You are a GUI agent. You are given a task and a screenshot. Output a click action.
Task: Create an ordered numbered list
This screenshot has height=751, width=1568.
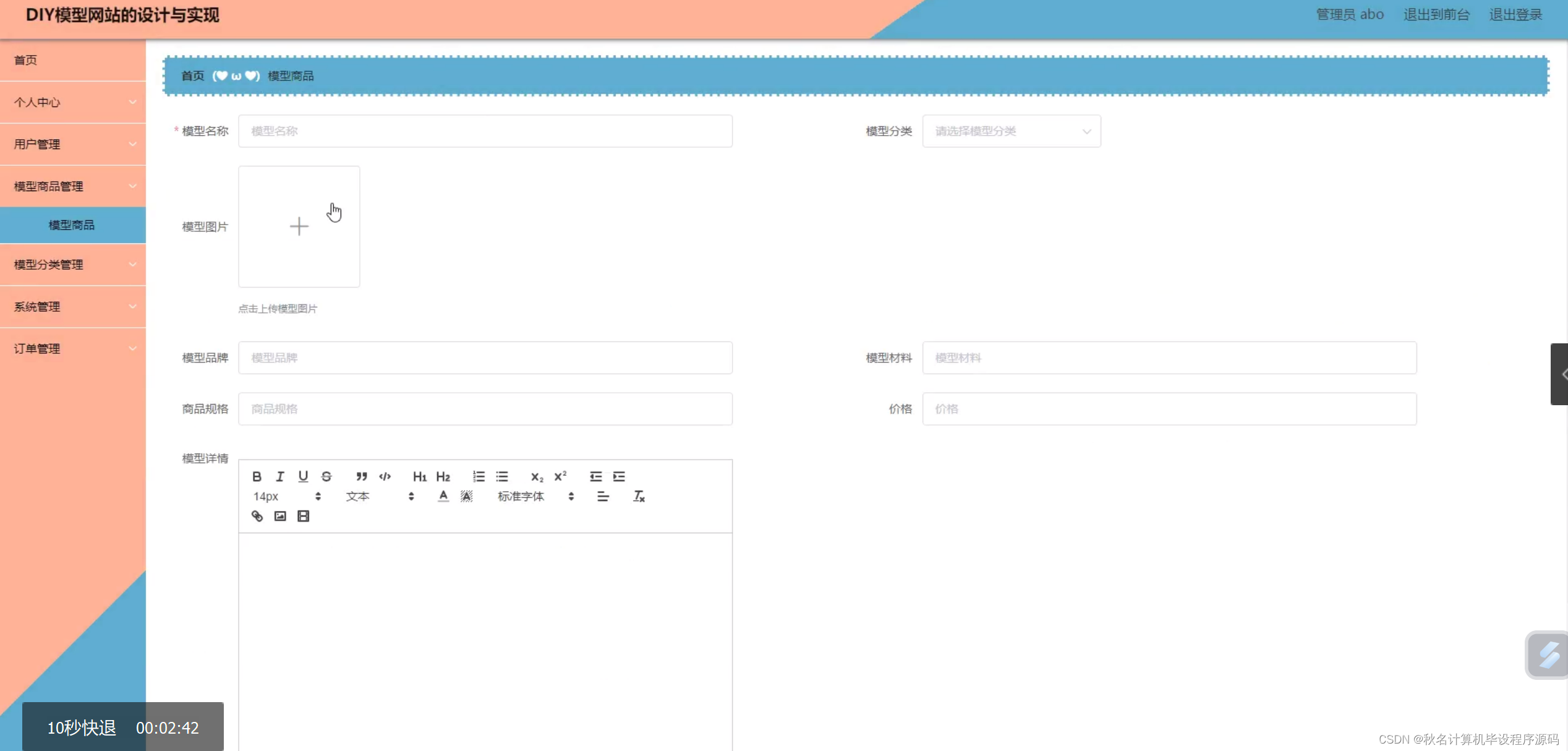click(x=479, y=476)
